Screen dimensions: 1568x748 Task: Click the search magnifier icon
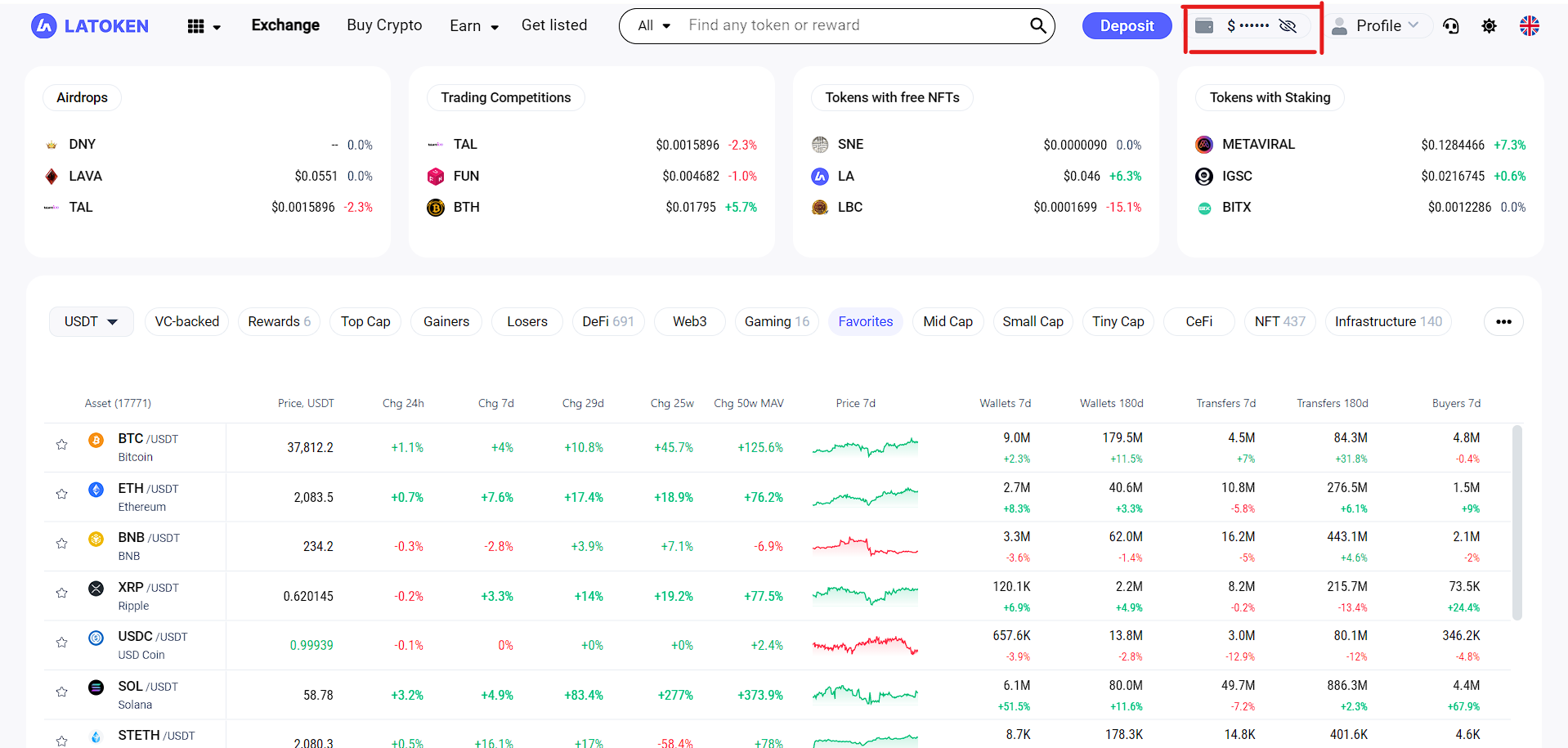(x=1037, y=25)
